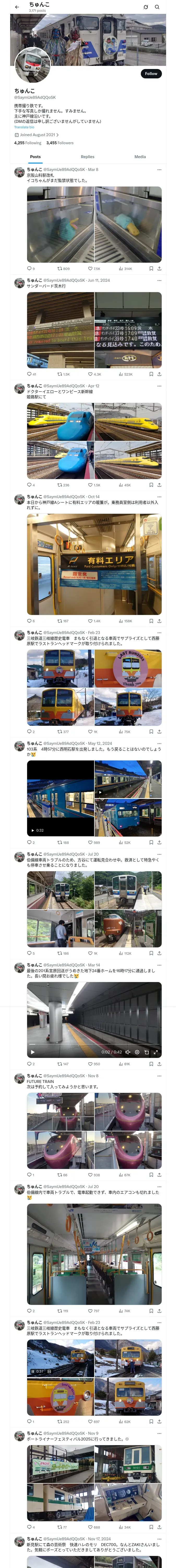
Task: Open Translate bio link
Action: click(24, 127)
